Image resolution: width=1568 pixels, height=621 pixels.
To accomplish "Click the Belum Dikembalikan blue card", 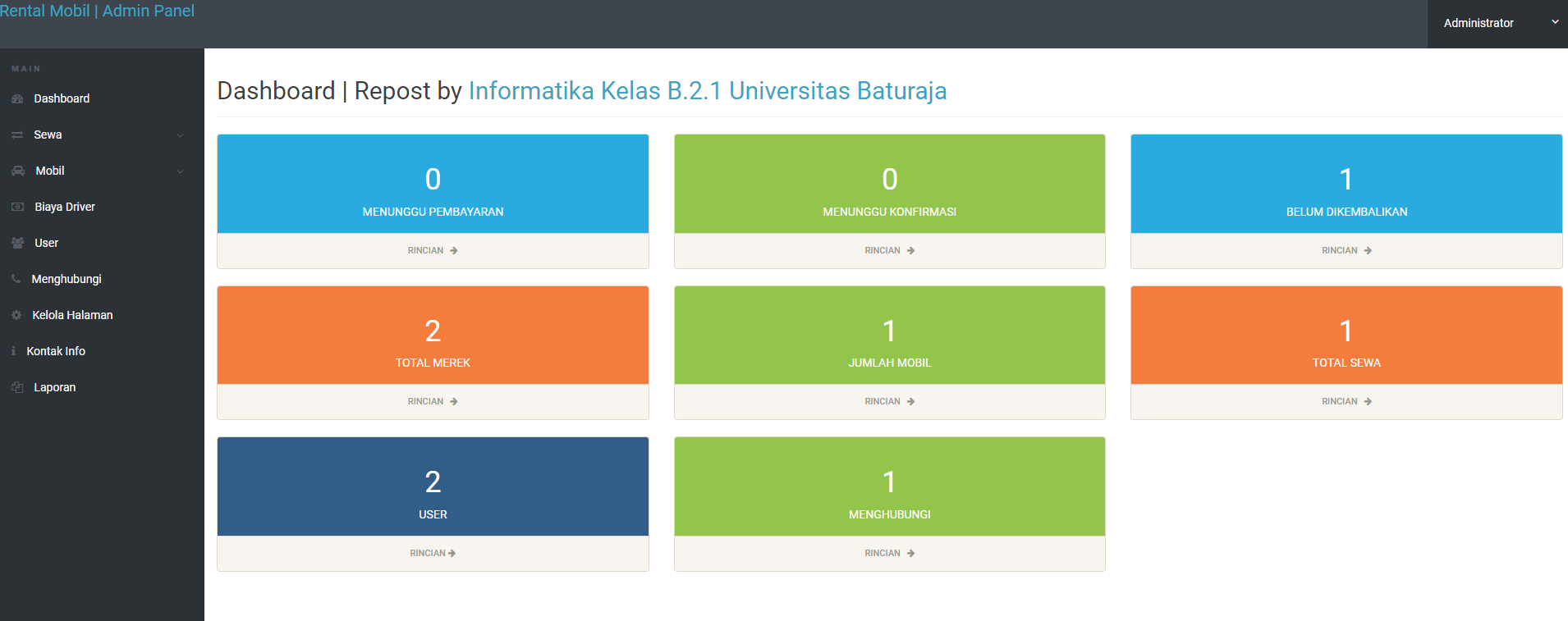I will coord(1346,185).
